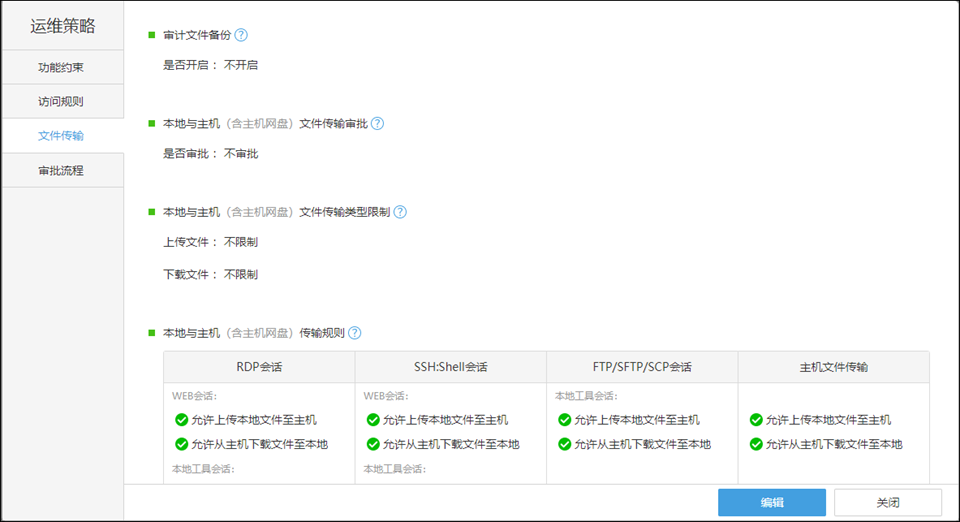Select the 文件传输 tab
The height and width of the screenshot is (522, 960).
[x=61, y=135]
